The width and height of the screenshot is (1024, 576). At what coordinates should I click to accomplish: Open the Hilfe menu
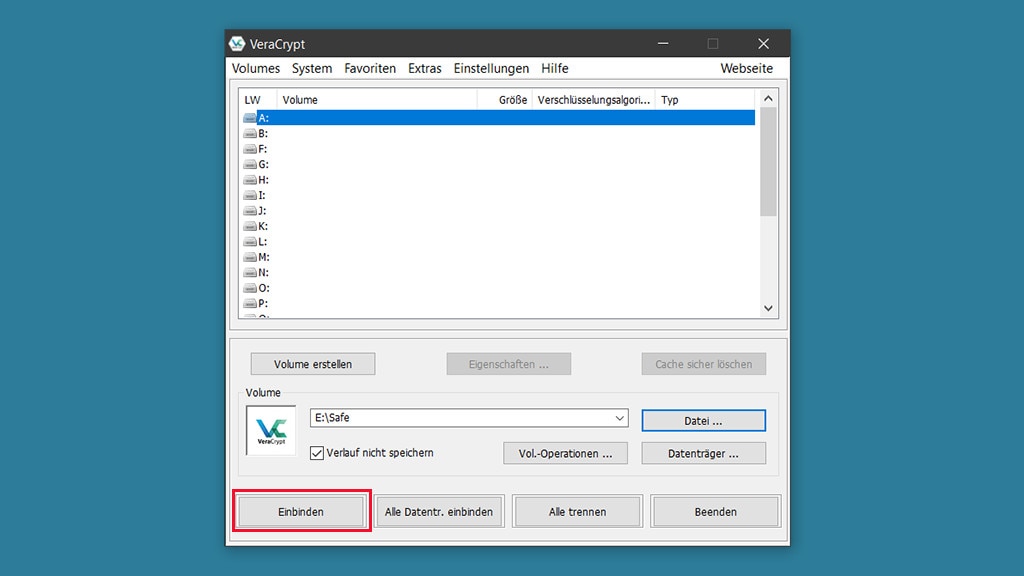click(554, 68)
